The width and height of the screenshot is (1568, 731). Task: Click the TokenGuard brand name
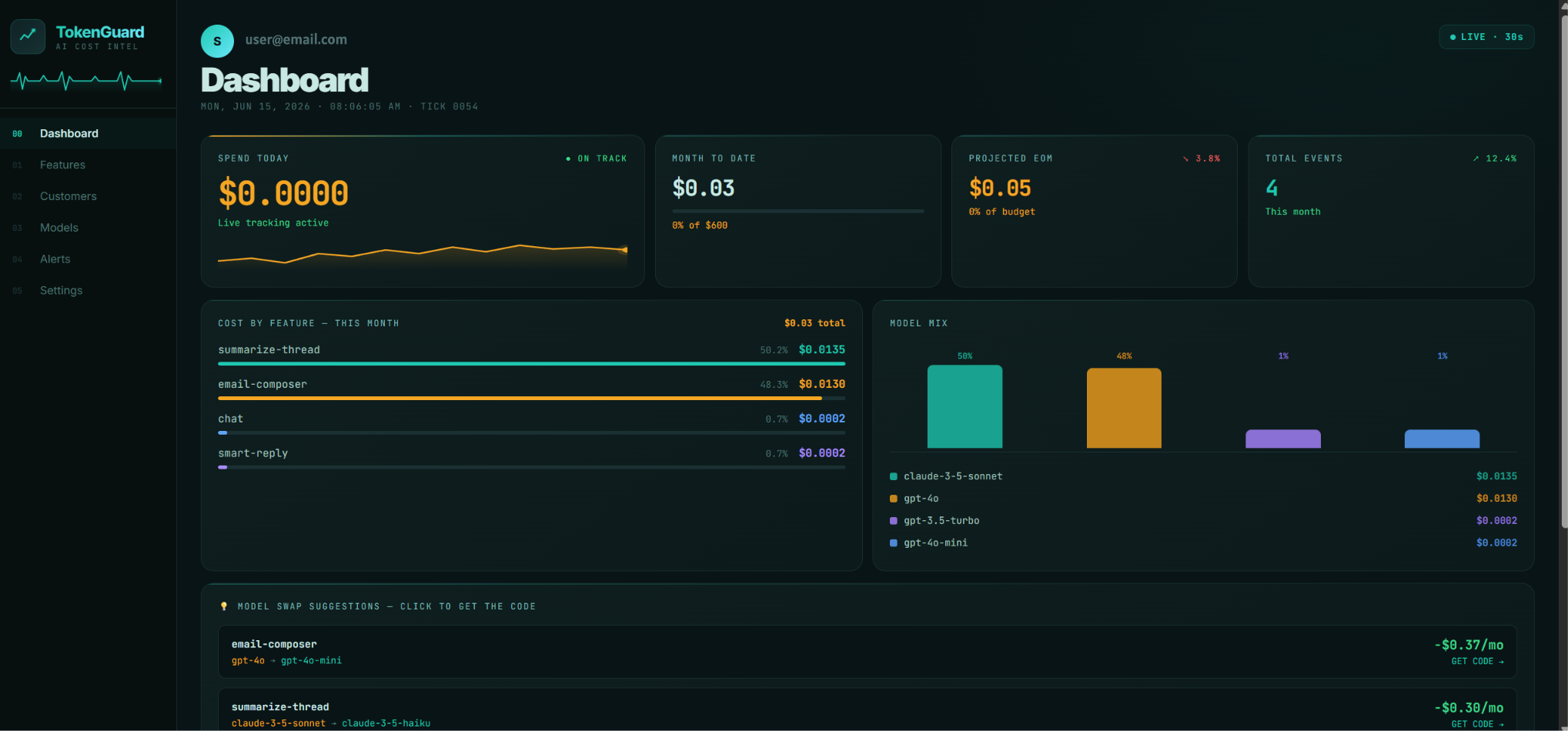pyautogui.click(x=100, y=32)
